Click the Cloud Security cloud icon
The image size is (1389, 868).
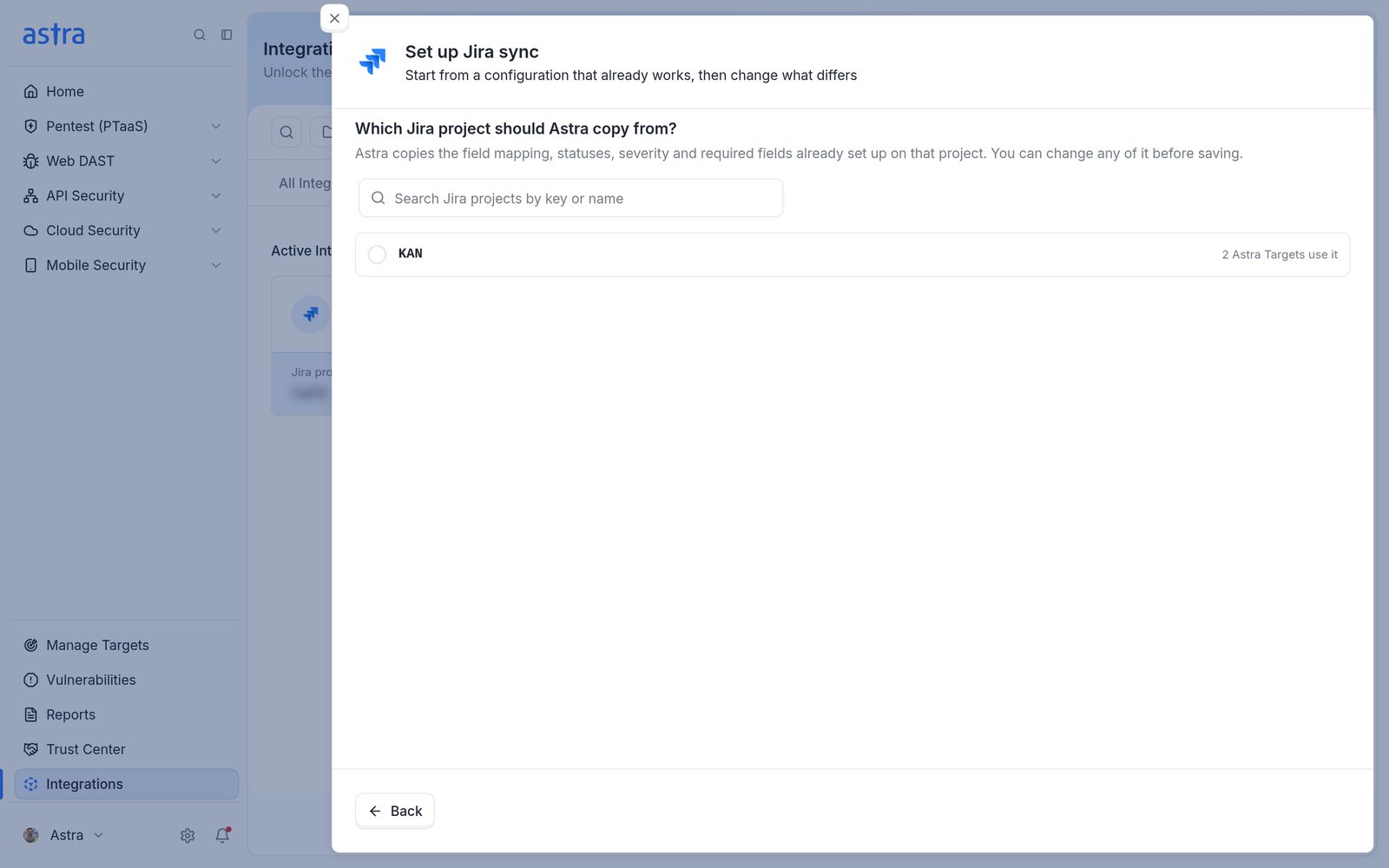coord(30,230)
